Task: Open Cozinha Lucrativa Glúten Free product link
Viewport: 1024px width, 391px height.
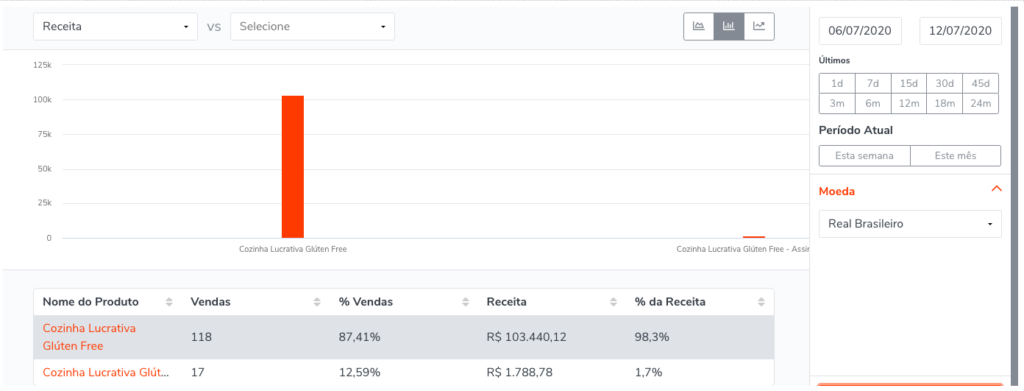Action: pyautogui.click(x=89, y=337)
